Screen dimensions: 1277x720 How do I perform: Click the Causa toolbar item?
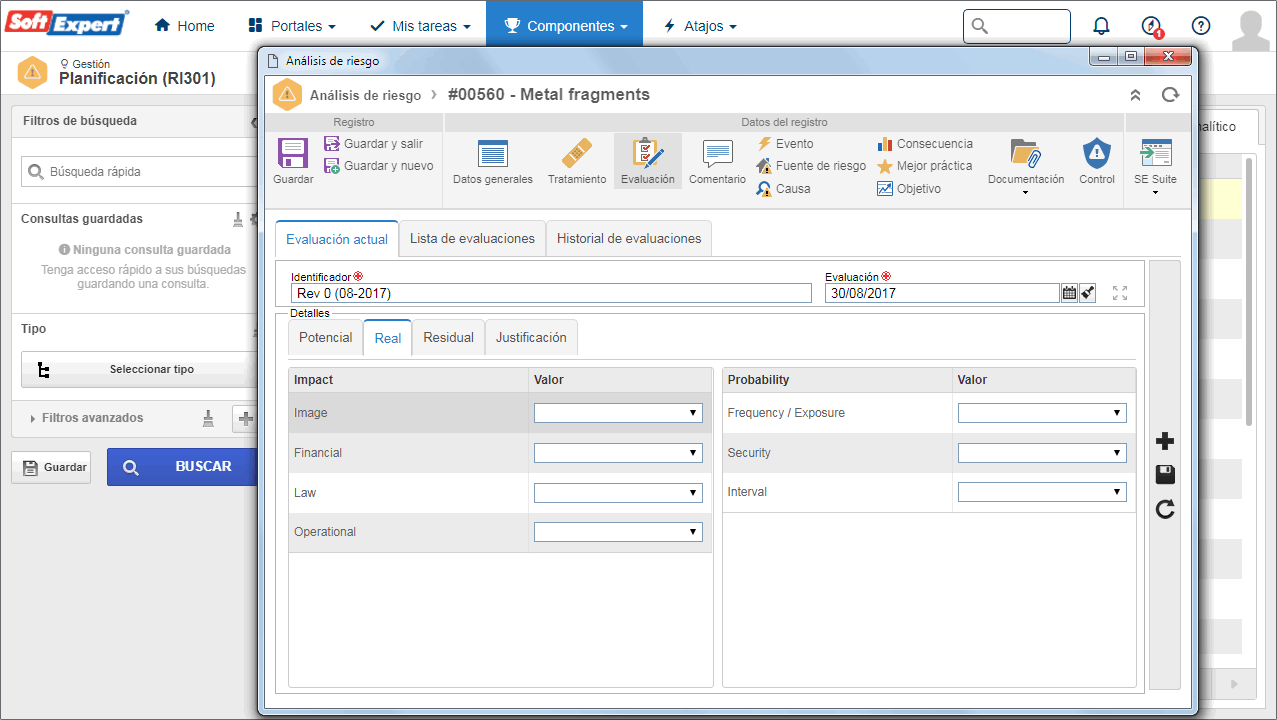(783, 189)
